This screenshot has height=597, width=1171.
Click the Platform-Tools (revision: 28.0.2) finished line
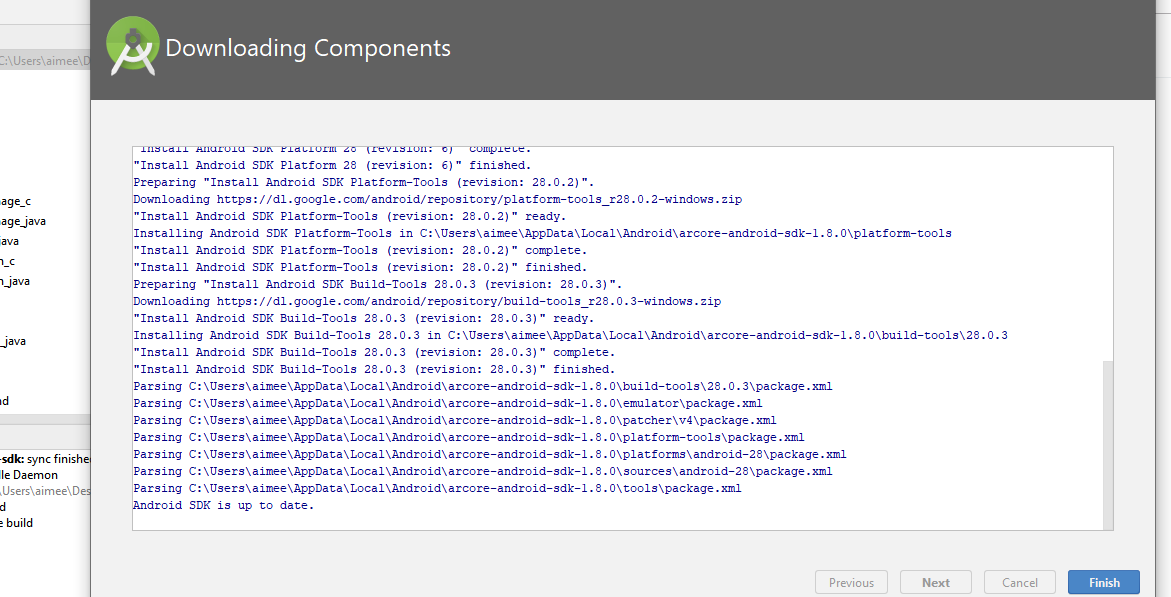click(360, 267)
